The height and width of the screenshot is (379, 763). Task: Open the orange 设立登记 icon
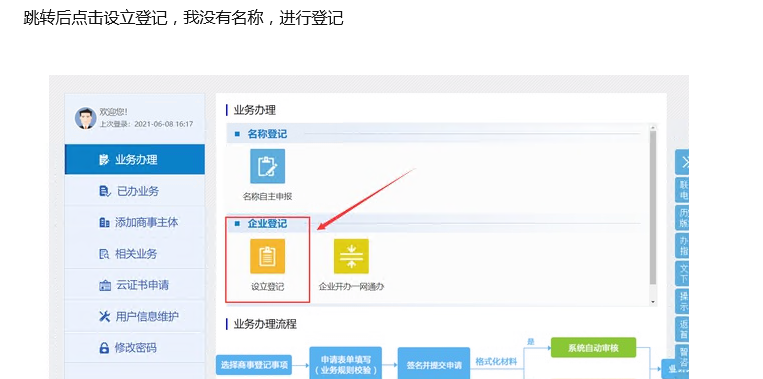[267, 256]
